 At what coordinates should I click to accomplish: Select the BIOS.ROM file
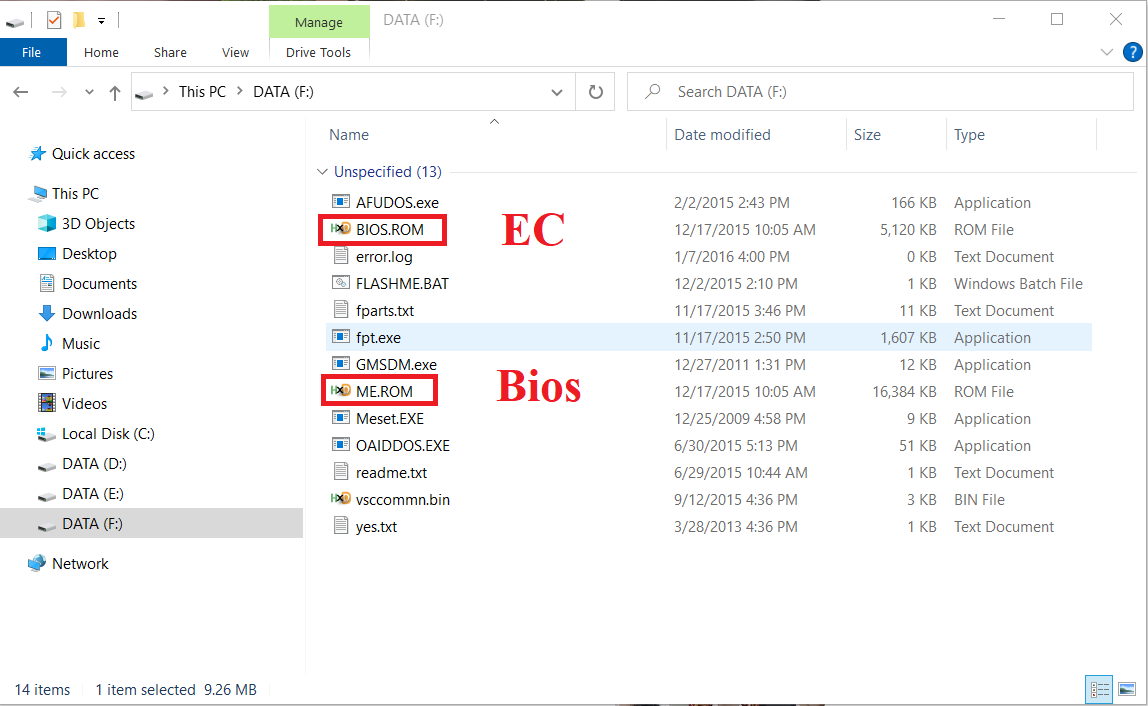(390, 229)
